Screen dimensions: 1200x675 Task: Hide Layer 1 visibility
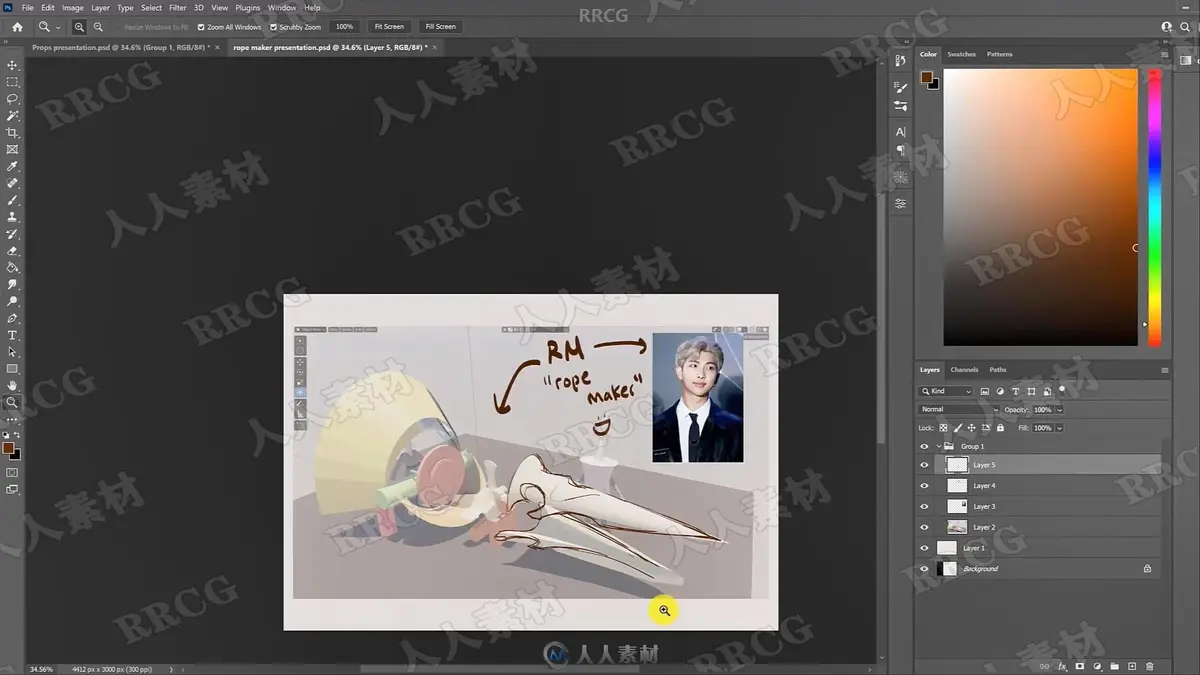(x=924, y=548)
